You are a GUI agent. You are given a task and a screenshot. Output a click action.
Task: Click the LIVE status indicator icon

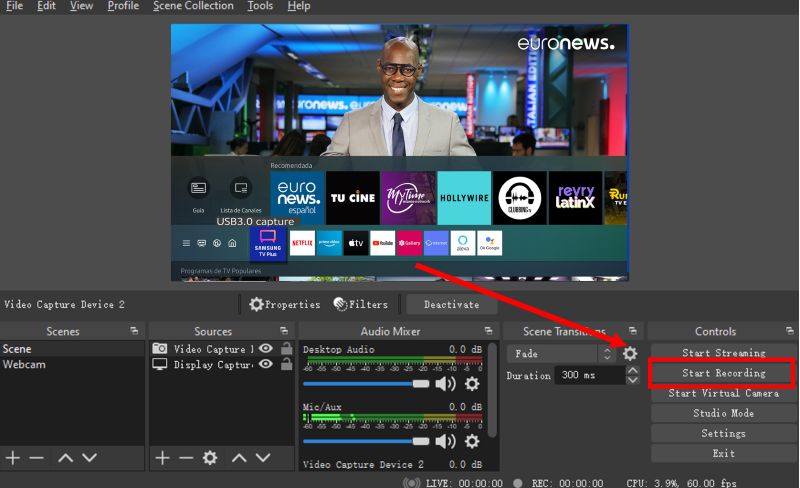[x=412, y=482]
